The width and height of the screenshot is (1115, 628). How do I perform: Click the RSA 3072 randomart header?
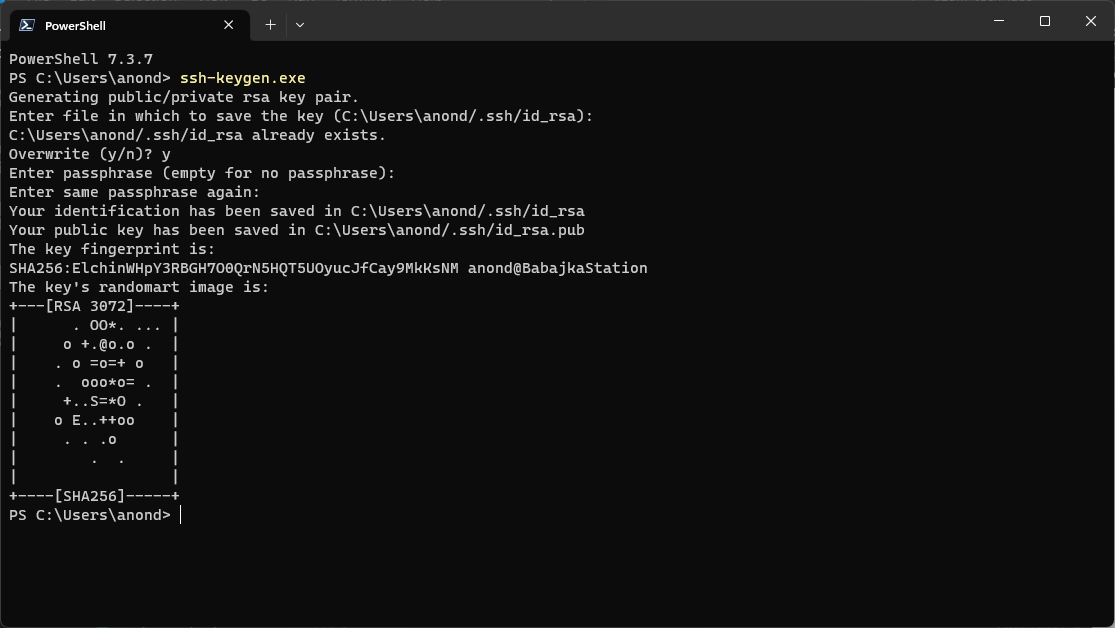pos(92,306)
